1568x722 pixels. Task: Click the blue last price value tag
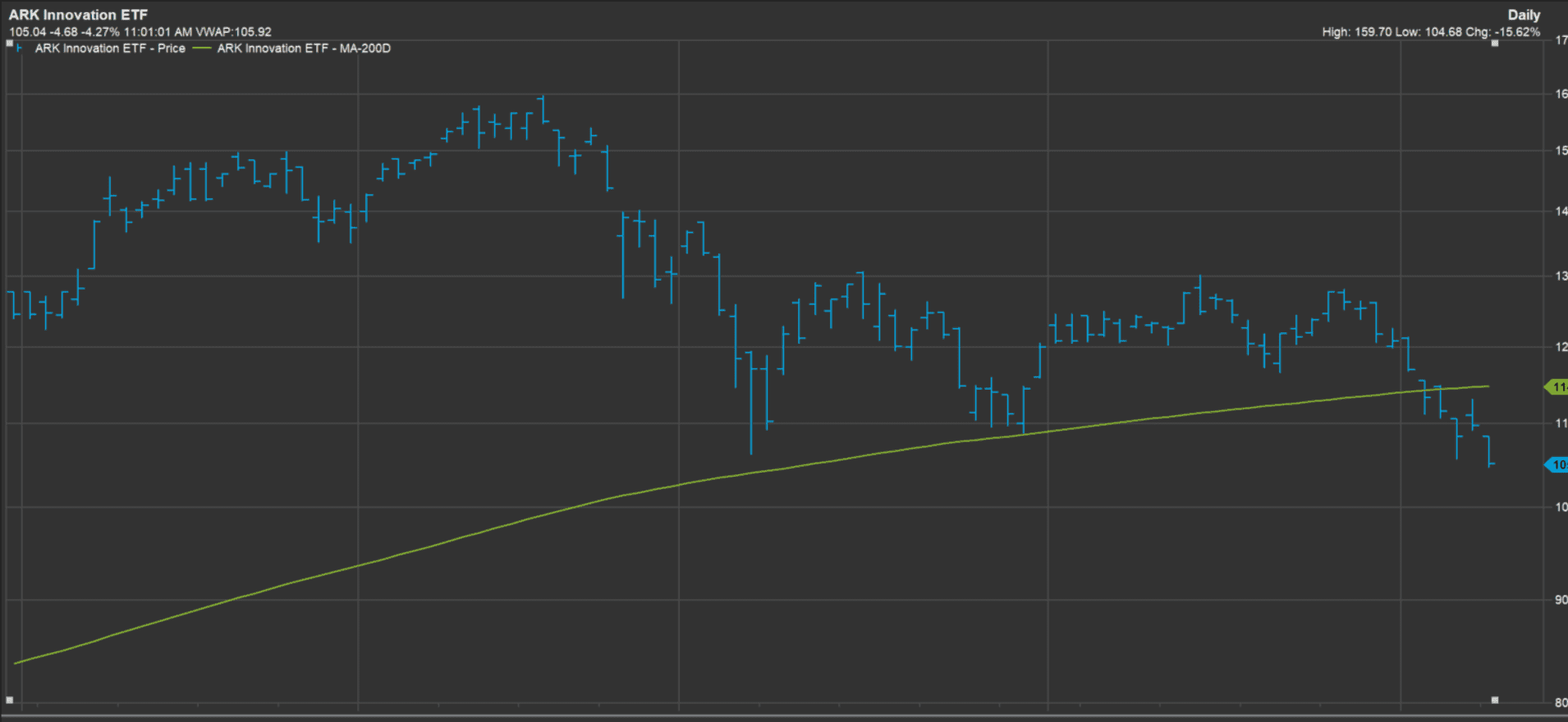(x=1557, y=465)
